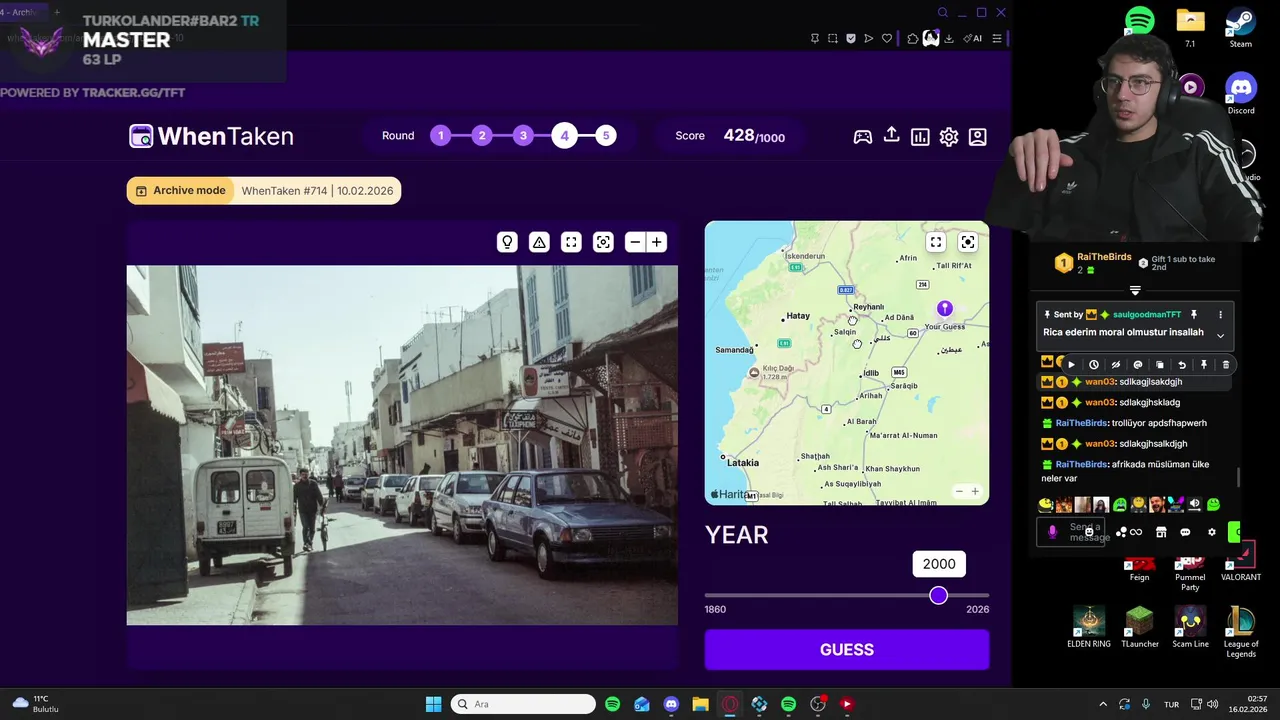Toggle fullscreen view of the photo
1280x720 pixels.
(571, 242)
